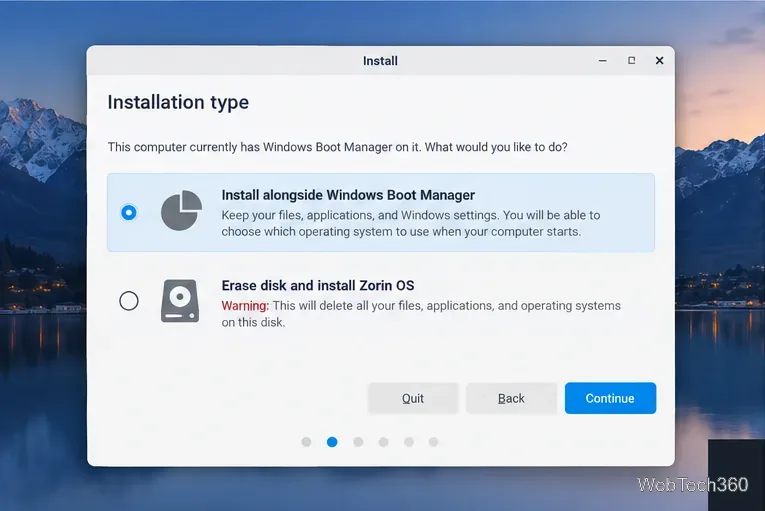Click "Install alongside Windows Boot Manager" heading
Image resolution: width=765 pixels, height=511 pixels.
348,195
